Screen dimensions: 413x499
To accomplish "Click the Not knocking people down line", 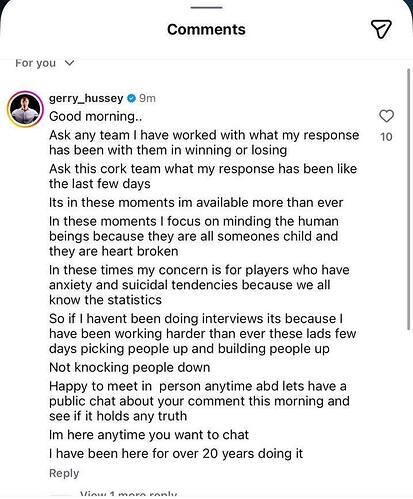I will [x=130, y=367].
